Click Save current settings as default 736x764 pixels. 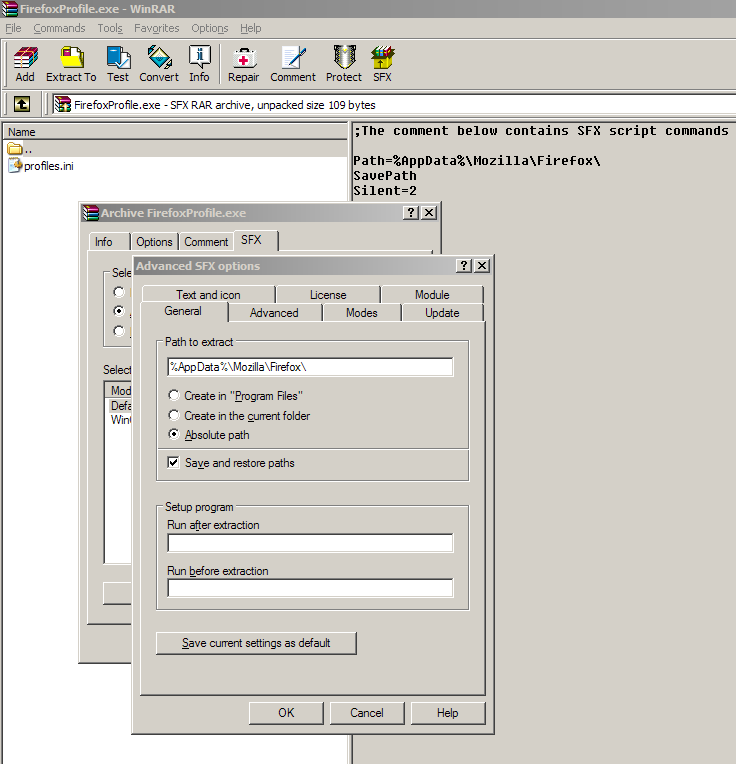coord(256,643)
